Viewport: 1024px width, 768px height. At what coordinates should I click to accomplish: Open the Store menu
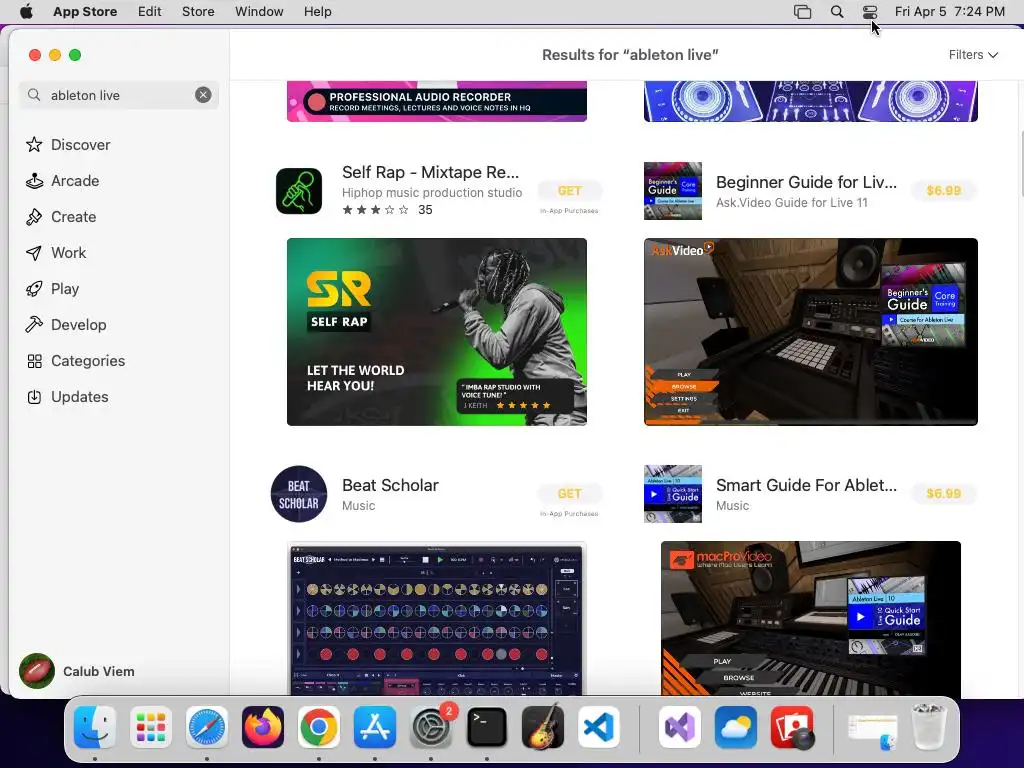[198, 12]
